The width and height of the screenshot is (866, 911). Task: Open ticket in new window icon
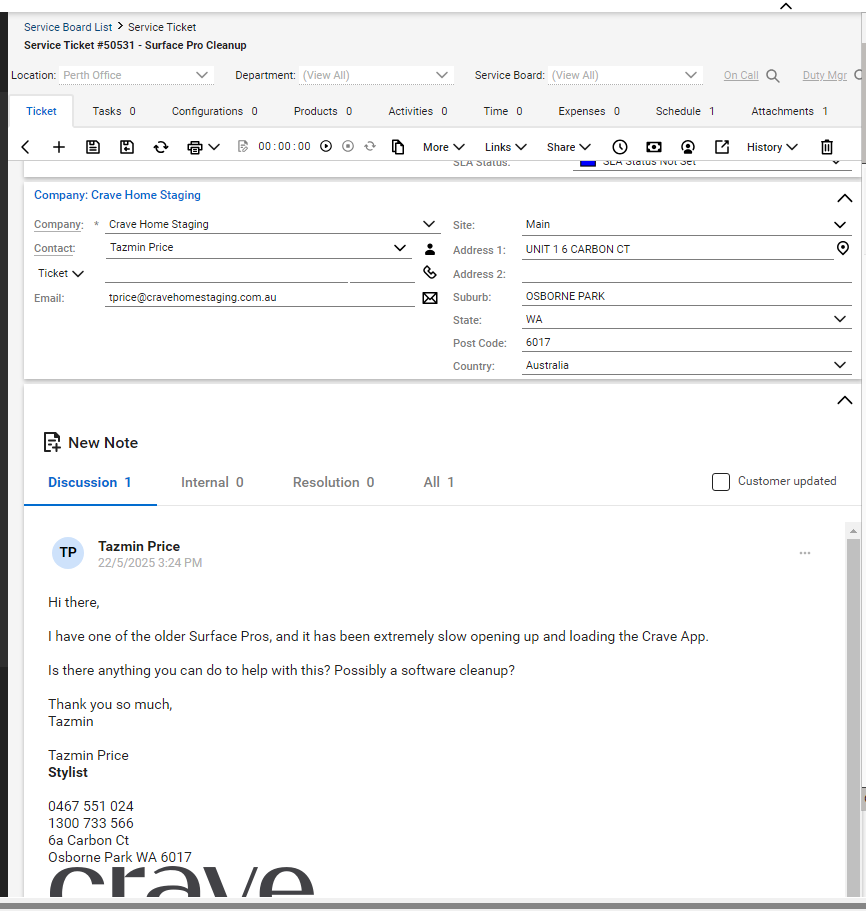[722, 147]
